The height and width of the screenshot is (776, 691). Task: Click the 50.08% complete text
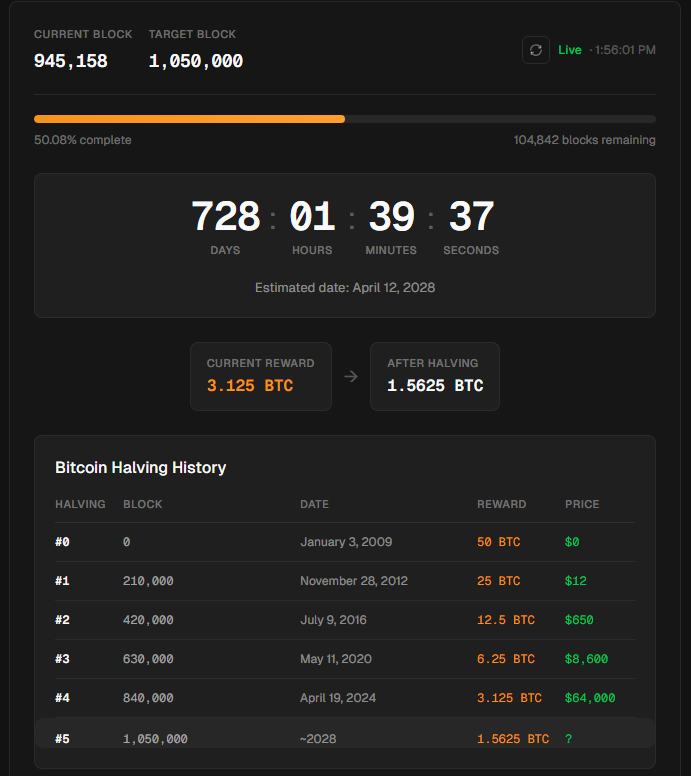(83, 140)
